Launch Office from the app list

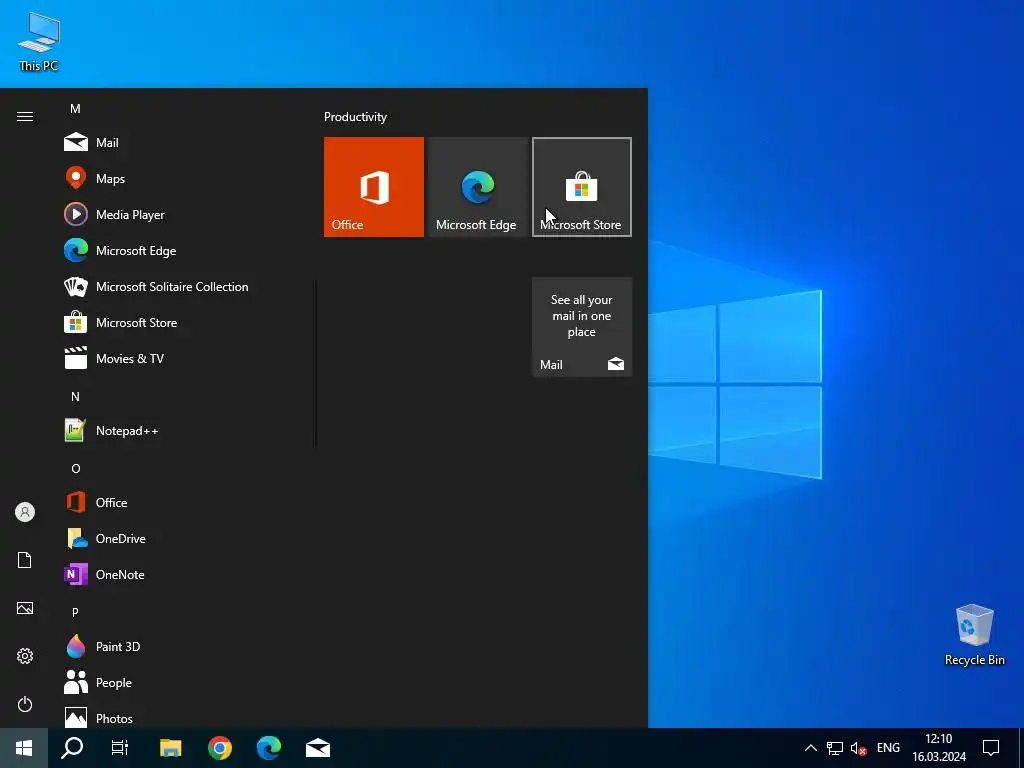(185, 502)
